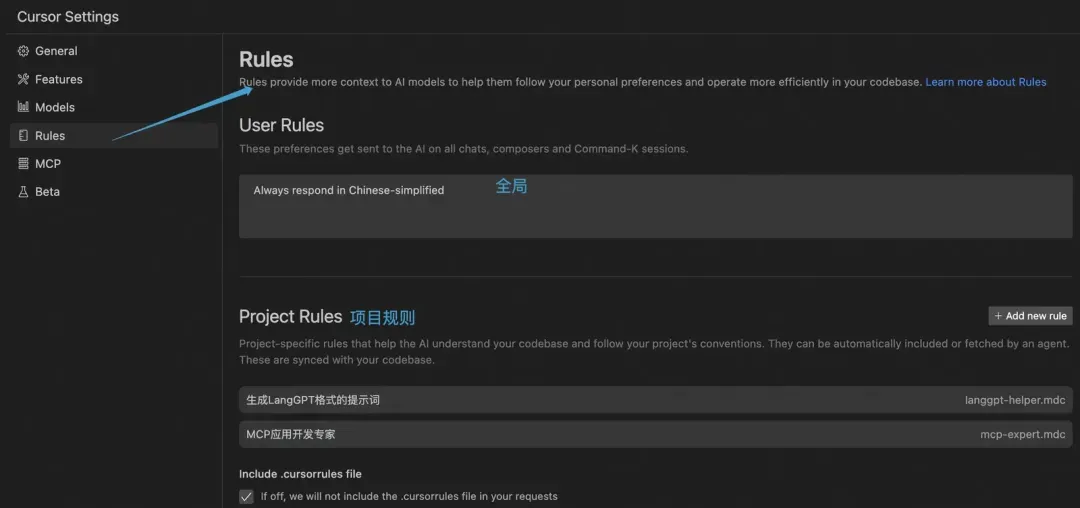Follow the Learn more about Rules link

(x=986, y=82)
